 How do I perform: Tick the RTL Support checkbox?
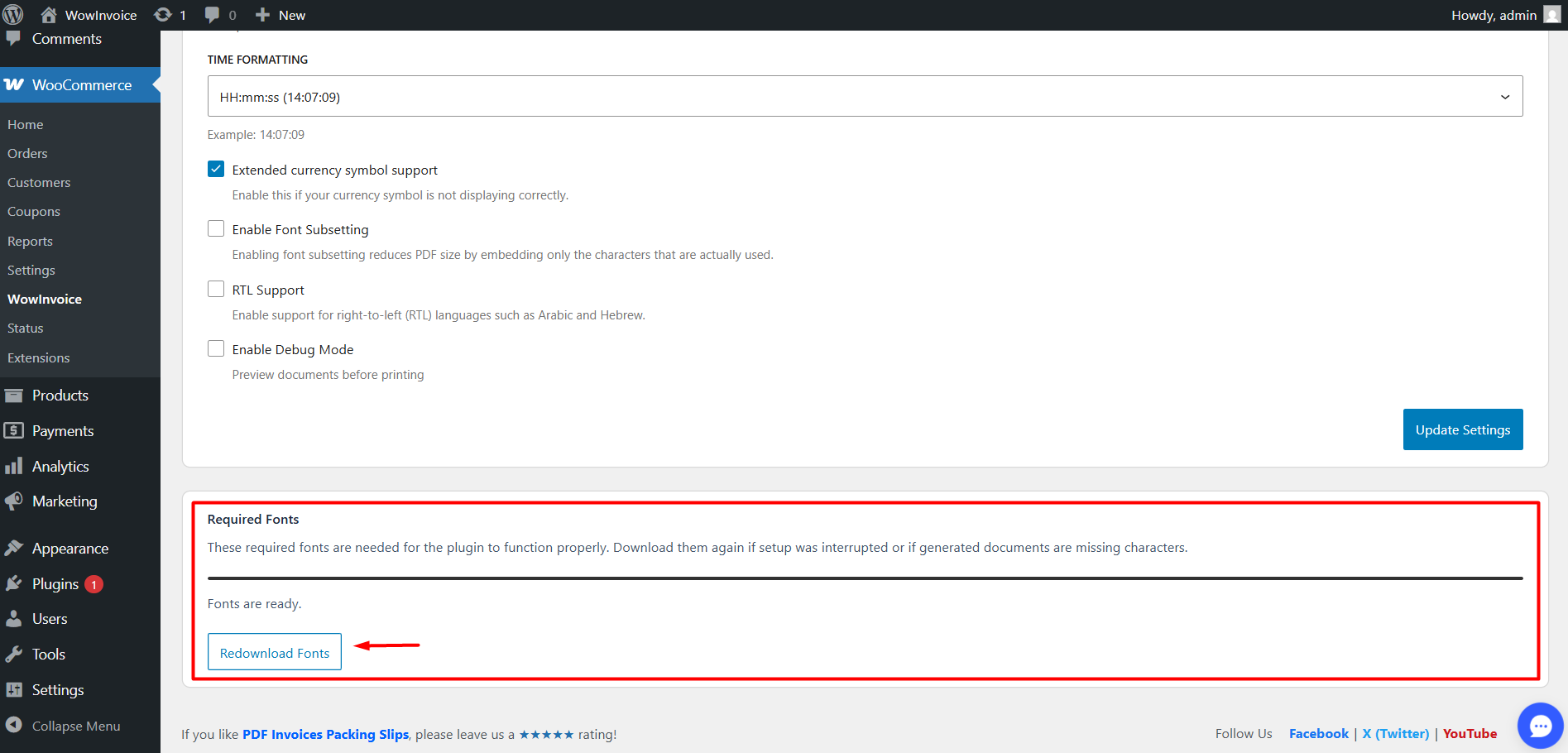(x=216, y=290)
